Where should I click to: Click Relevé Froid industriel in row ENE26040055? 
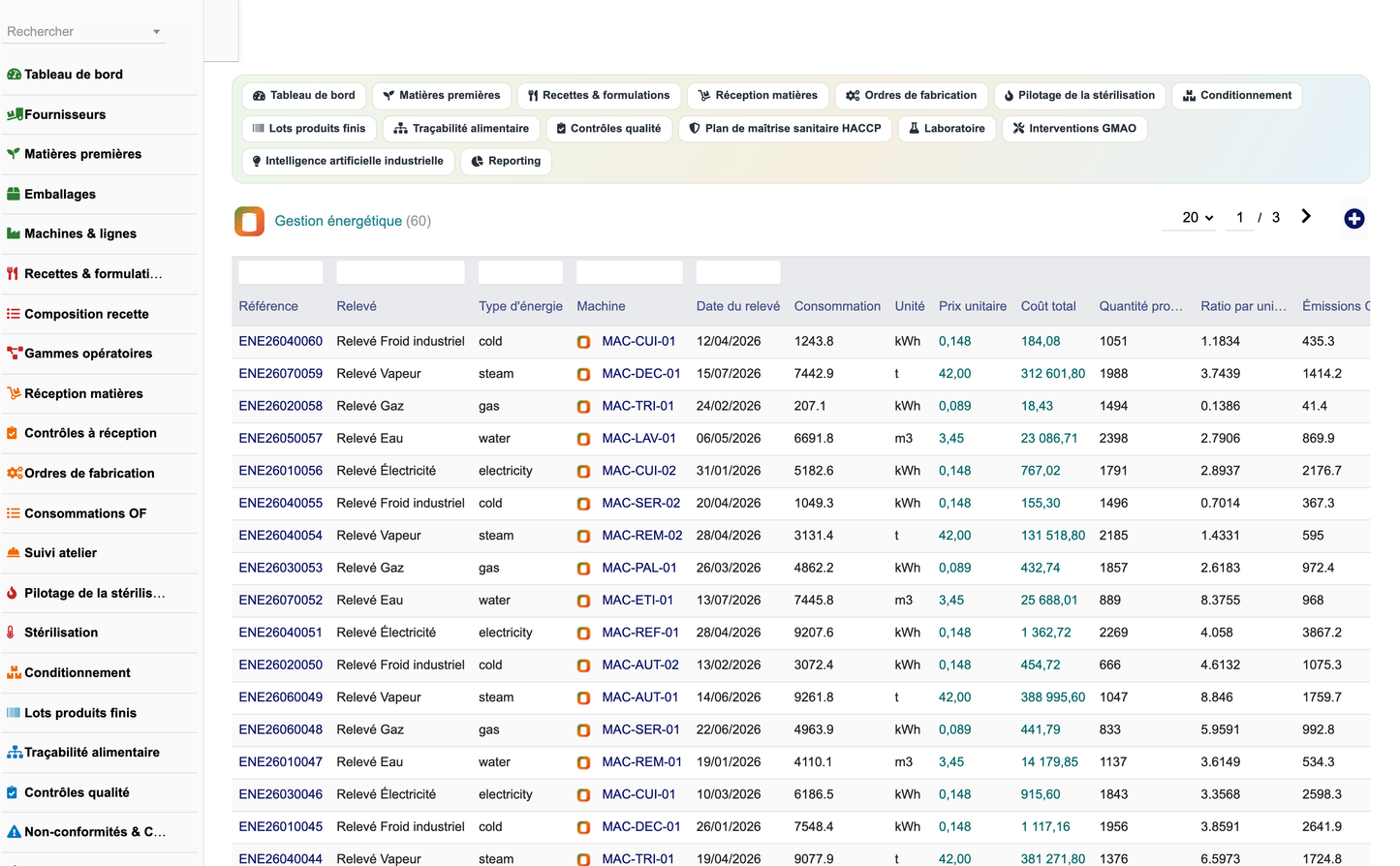tap(401, 503)
